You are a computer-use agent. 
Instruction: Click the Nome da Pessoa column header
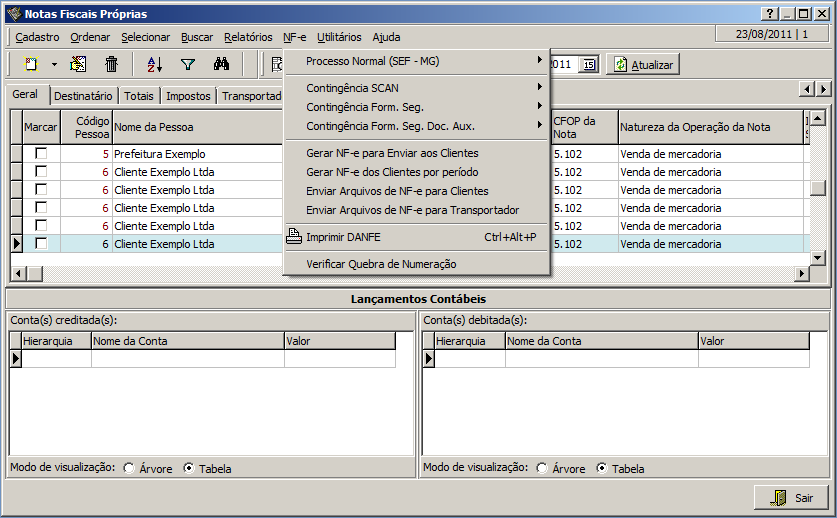(x=153, y=127)
